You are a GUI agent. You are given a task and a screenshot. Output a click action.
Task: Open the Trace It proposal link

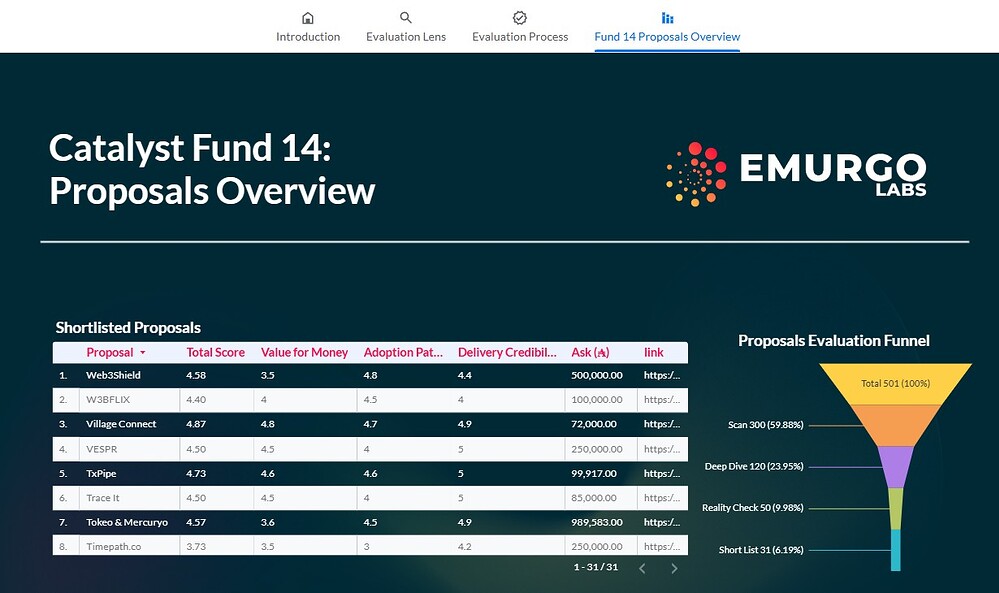pos(661,498)
